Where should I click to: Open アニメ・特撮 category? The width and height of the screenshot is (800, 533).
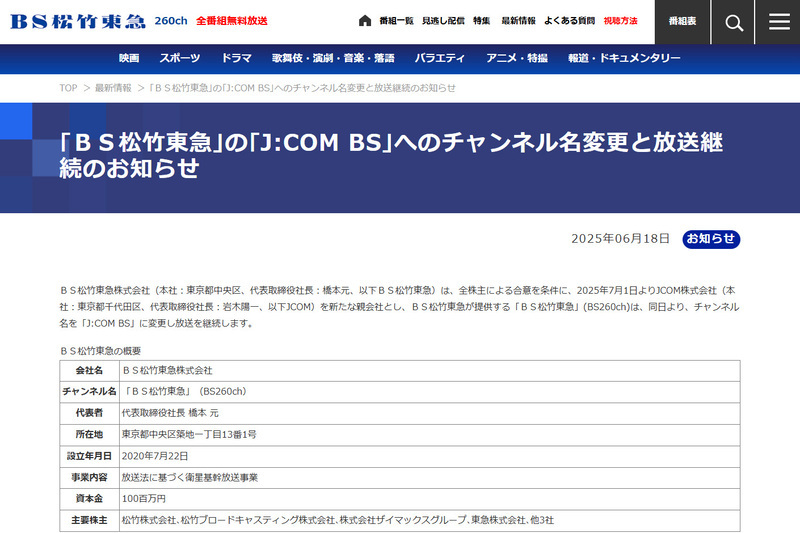517,58
